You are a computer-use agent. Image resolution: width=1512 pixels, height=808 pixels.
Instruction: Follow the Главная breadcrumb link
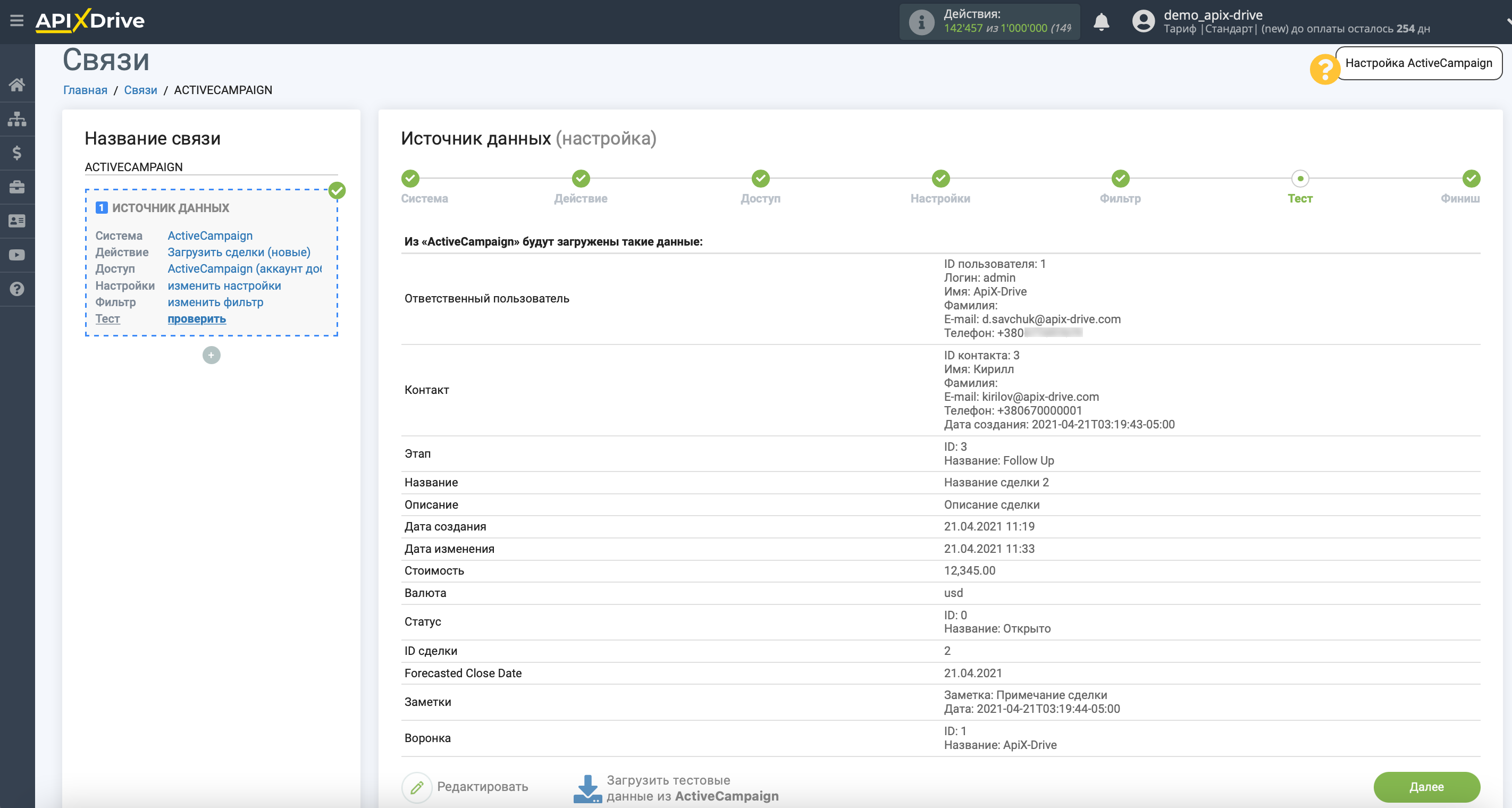click(x=85, y=90)
